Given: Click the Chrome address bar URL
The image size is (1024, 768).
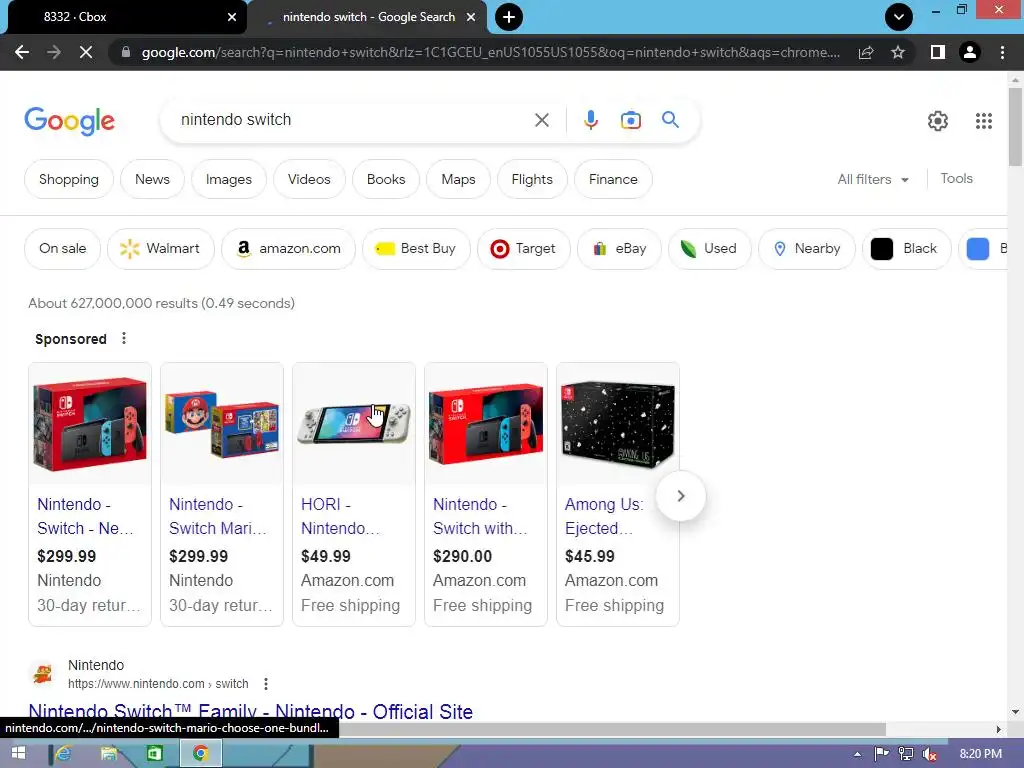Looking at the screenshot, I should (x=490, y=52).
